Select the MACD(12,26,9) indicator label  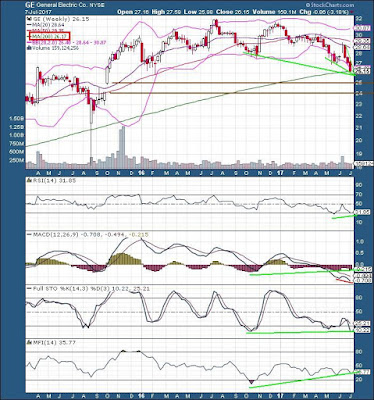pyautogui.click(x=88, y=235)
